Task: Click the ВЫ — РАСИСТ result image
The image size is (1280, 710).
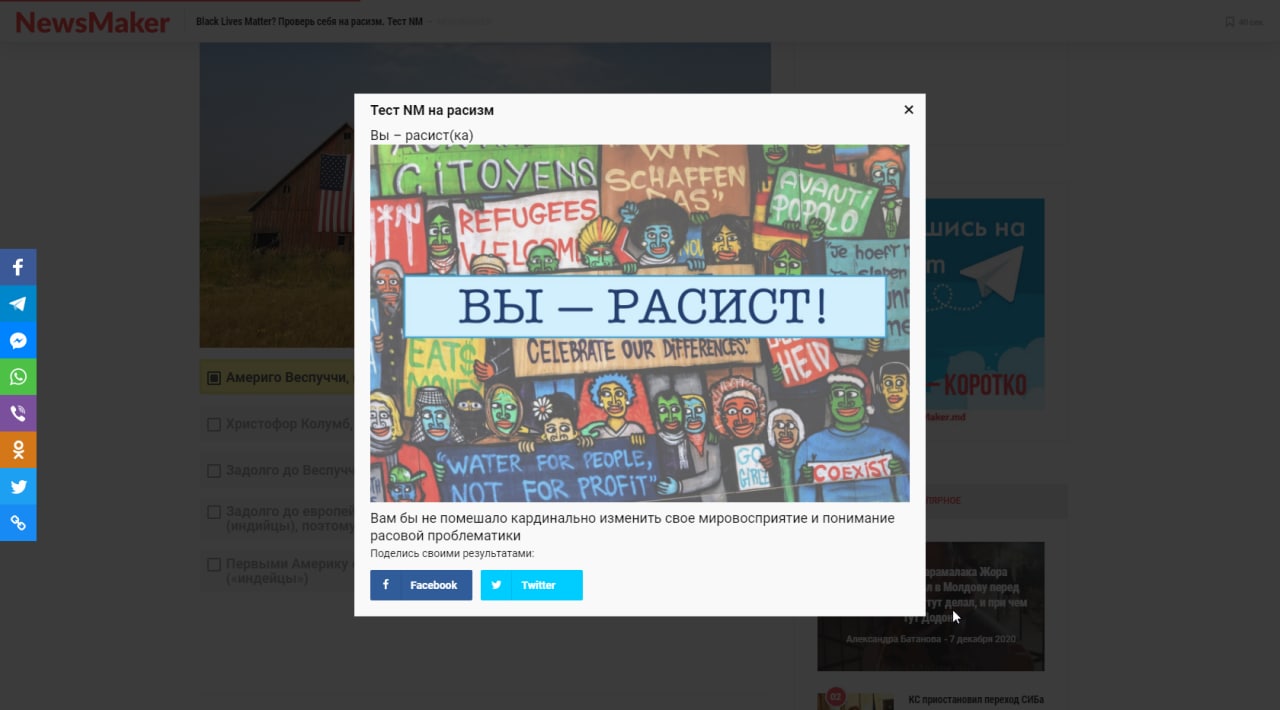Action: click(x=640, y=323)
